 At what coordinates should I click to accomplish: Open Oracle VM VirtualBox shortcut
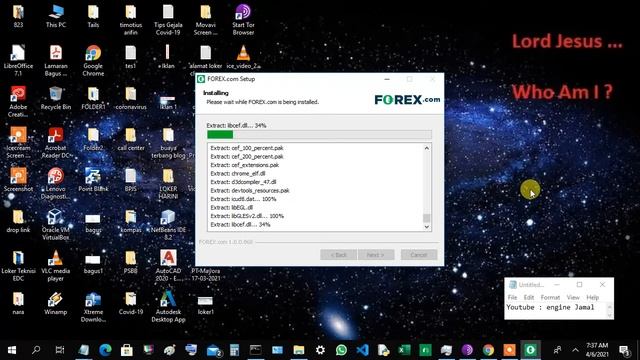click(x=56, y=224)
